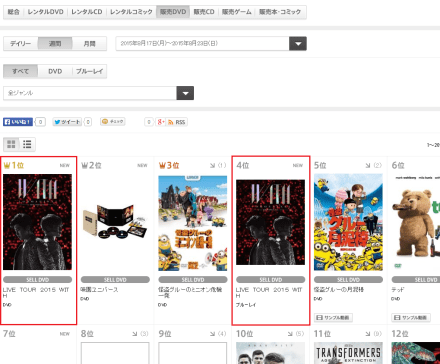Open 怪盗グルーのミニオン危機一発 title link
This screenshot has width=440, height=364.
click(190, 293)
